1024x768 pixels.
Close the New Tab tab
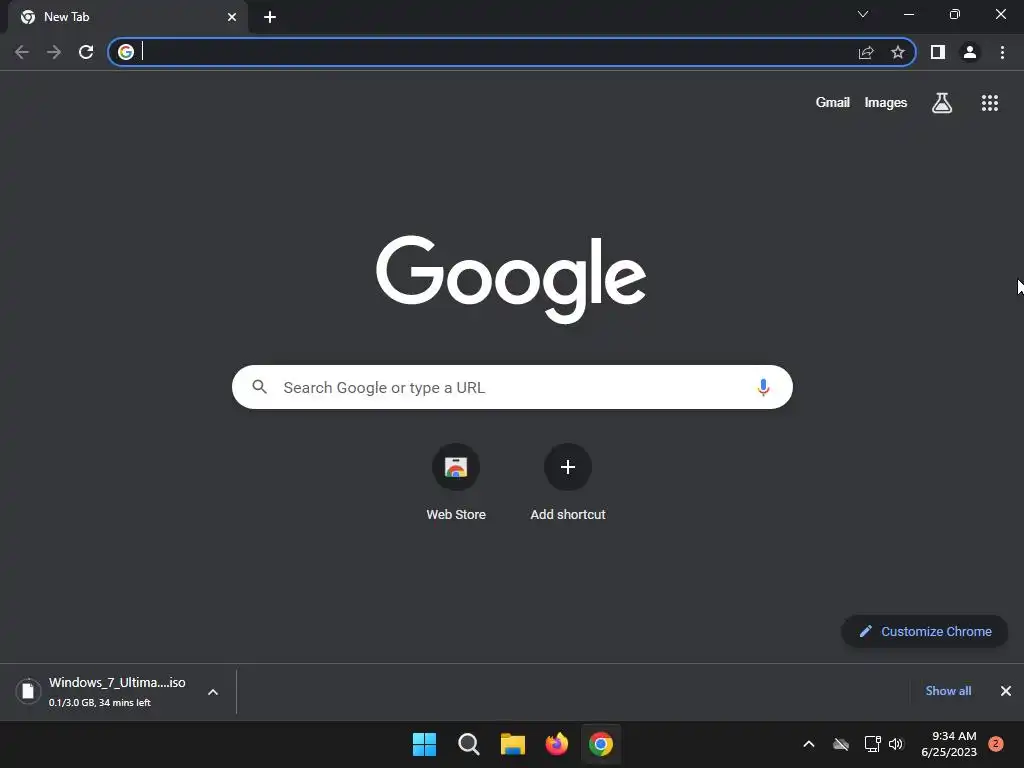click(232, 17)
